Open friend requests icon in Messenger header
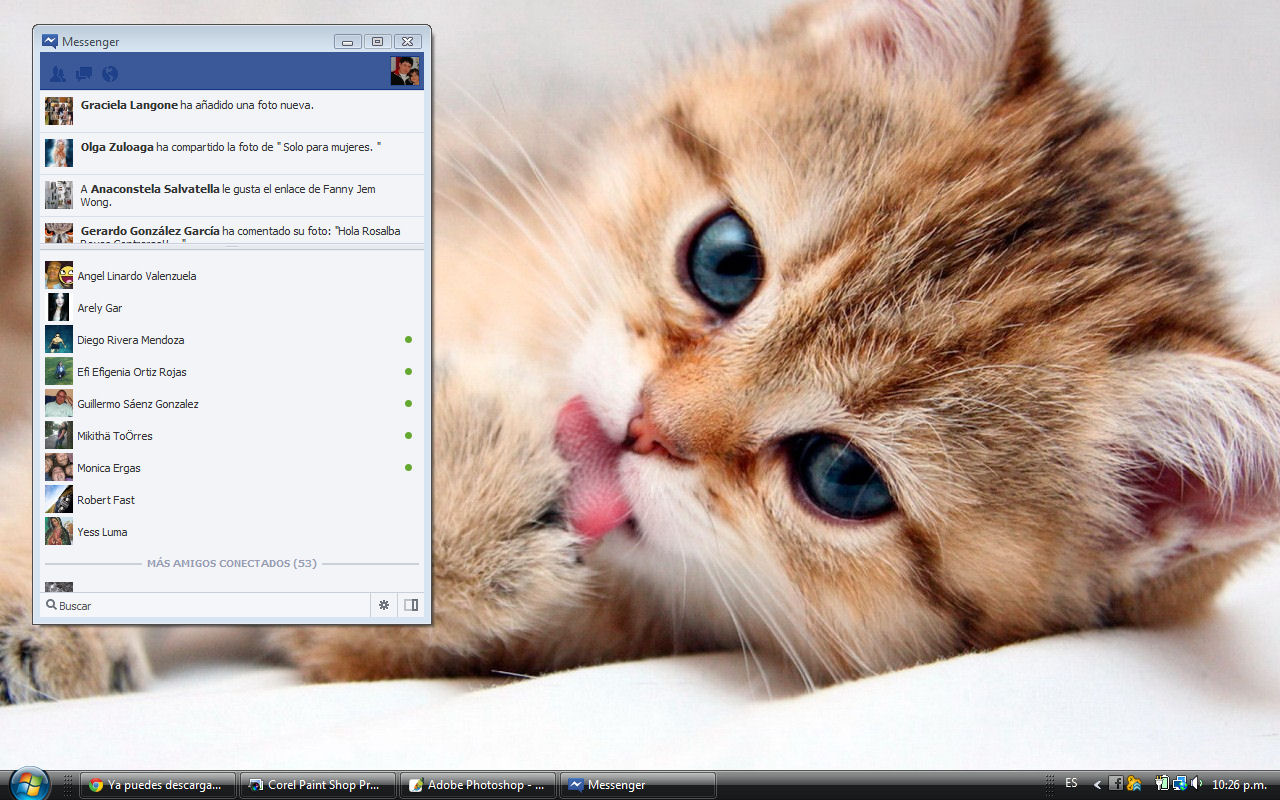 [57, 73]
